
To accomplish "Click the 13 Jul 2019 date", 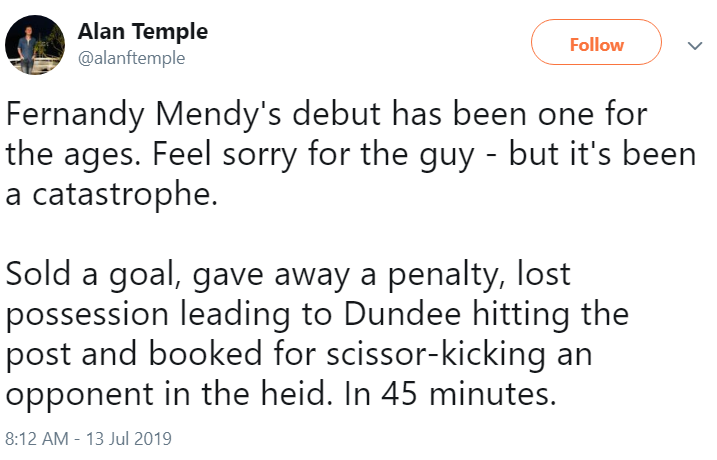I will pyautogui.click(x=129, y=439).
